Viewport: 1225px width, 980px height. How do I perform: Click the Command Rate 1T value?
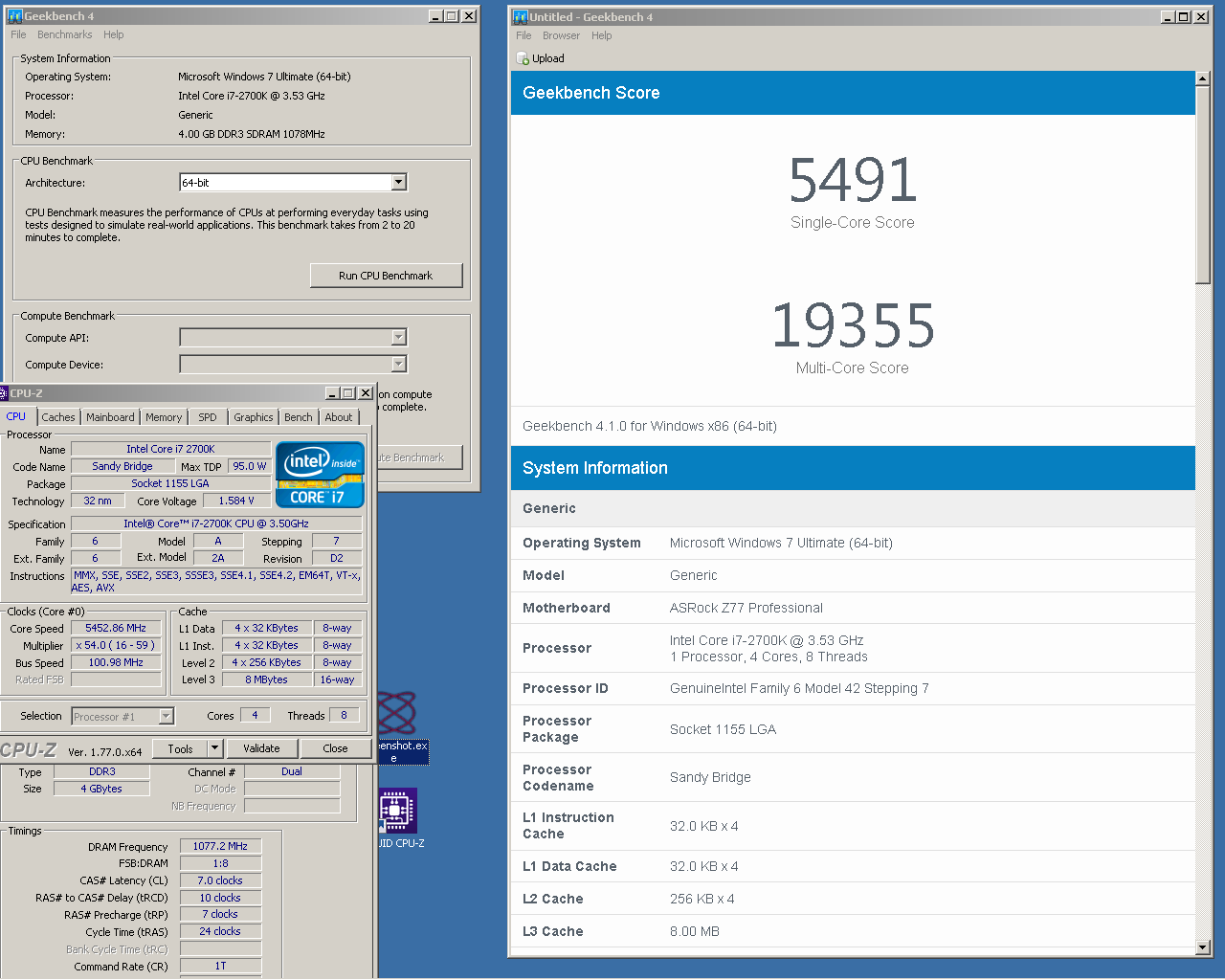[220, 966]
